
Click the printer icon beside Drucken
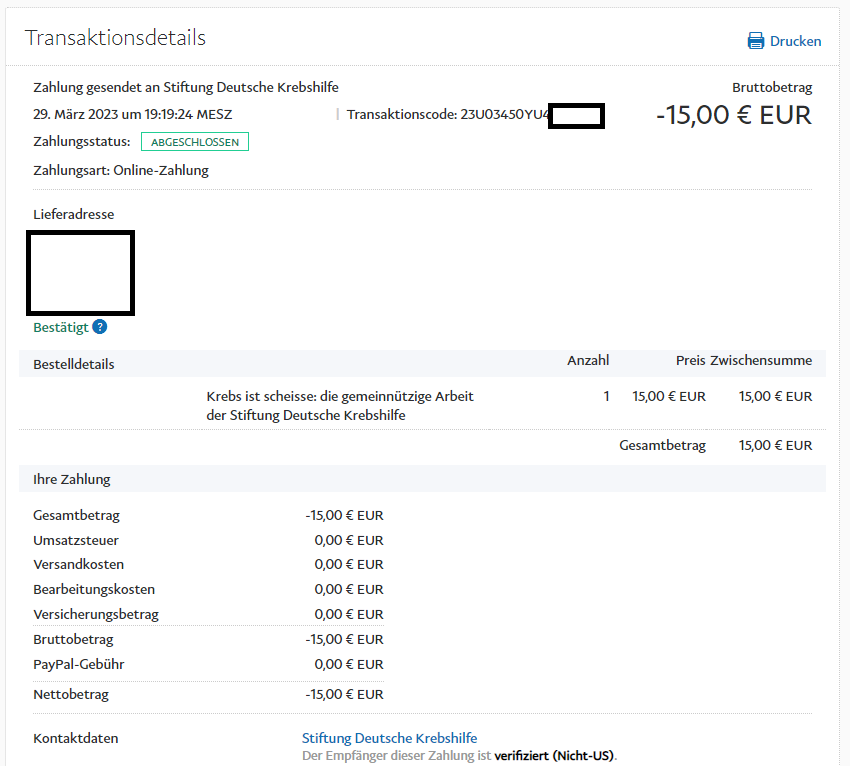click(756, 41)
